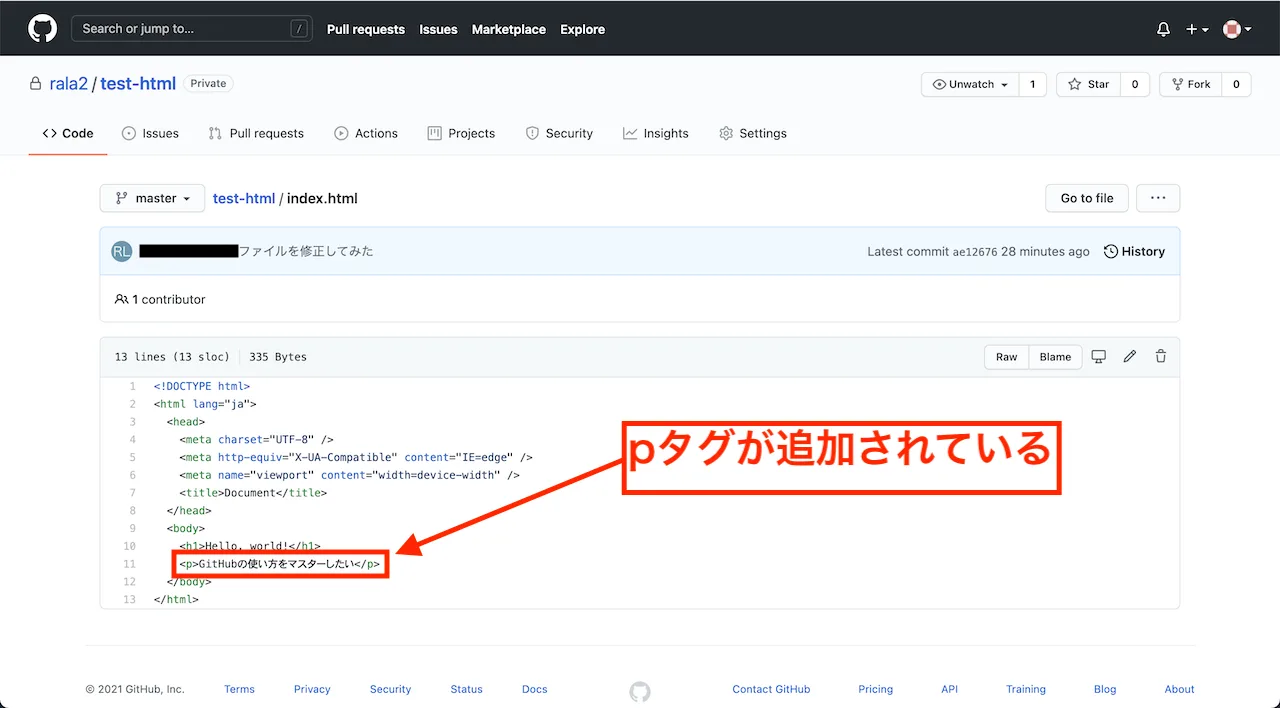Select line number 11

tap(129, 564)
